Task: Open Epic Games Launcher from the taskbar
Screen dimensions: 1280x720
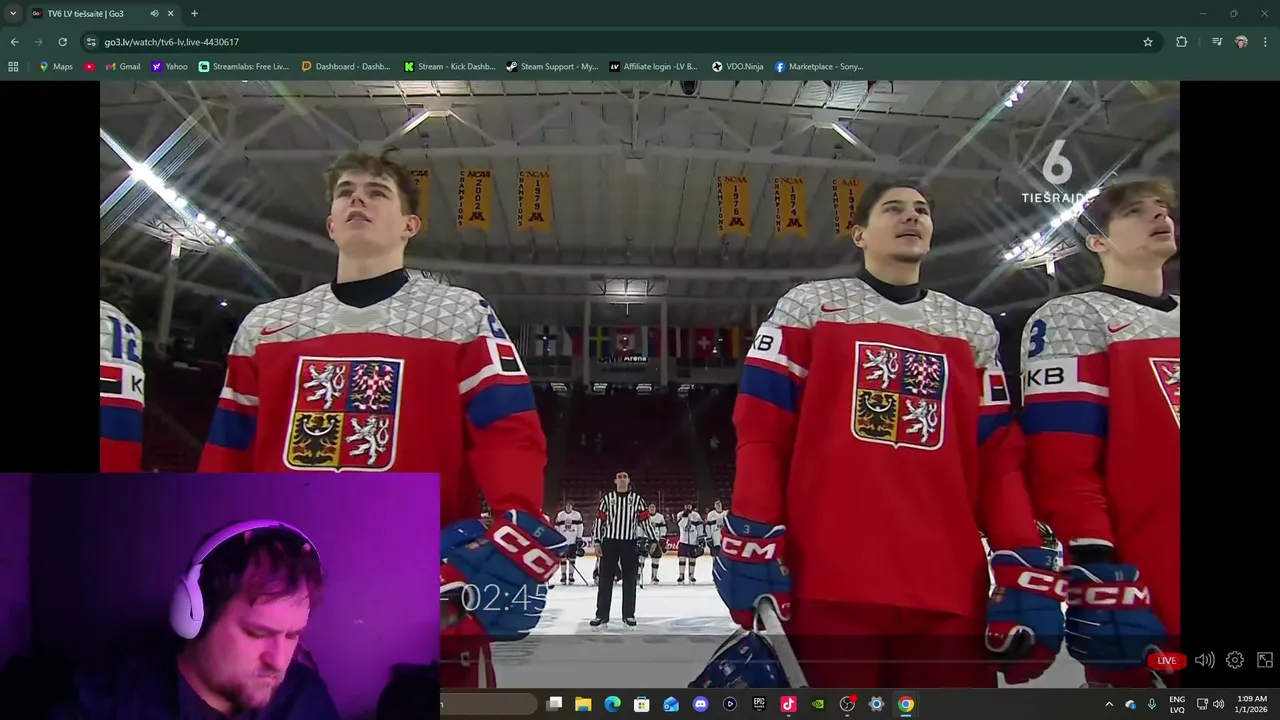Action: [x=759, y=704]
